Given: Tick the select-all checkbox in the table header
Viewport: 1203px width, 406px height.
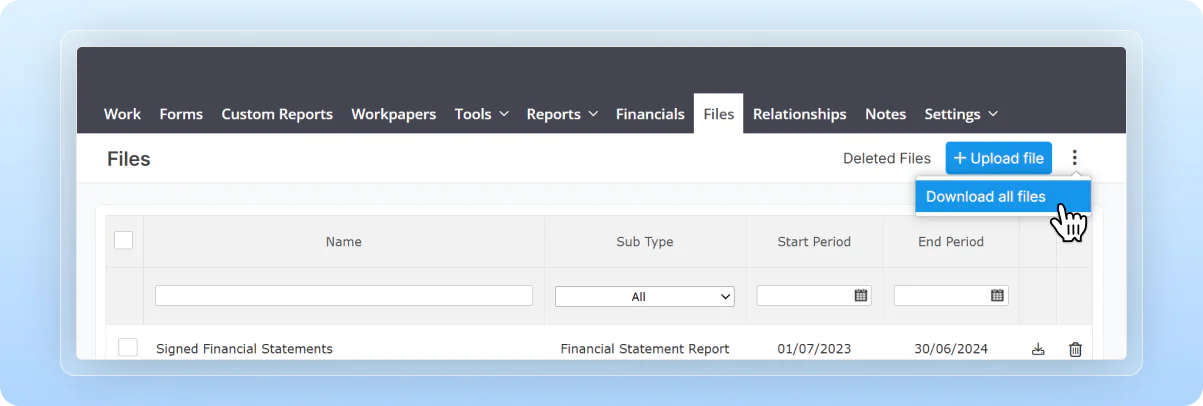Looking at the screenshot, I should (124, 240).
